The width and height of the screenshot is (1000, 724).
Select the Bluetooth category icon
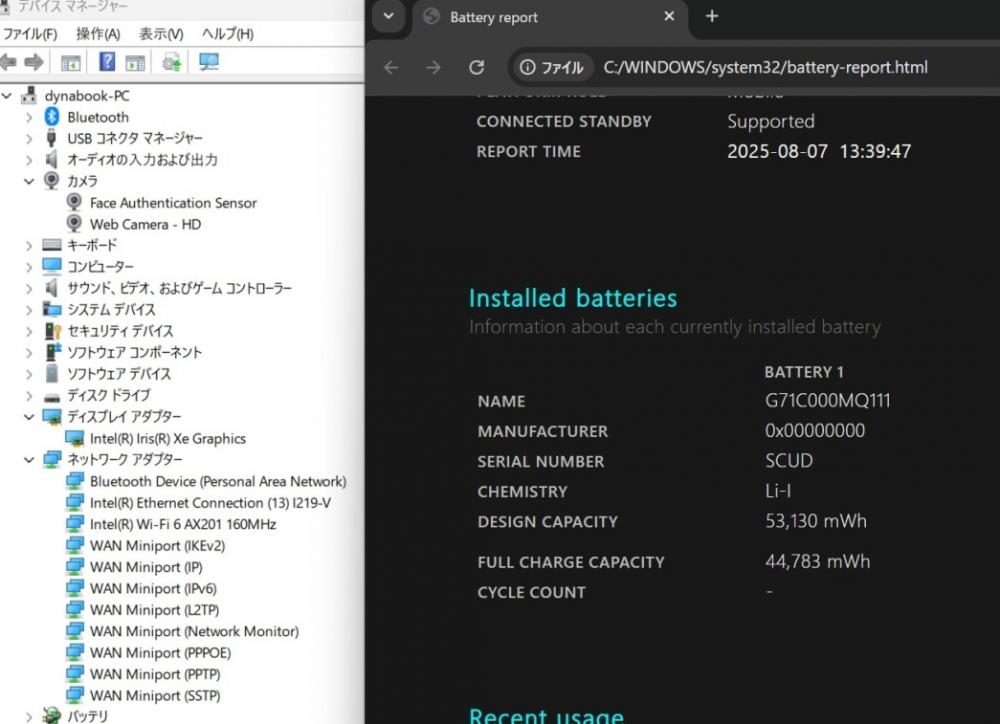(x=52, y=117)
